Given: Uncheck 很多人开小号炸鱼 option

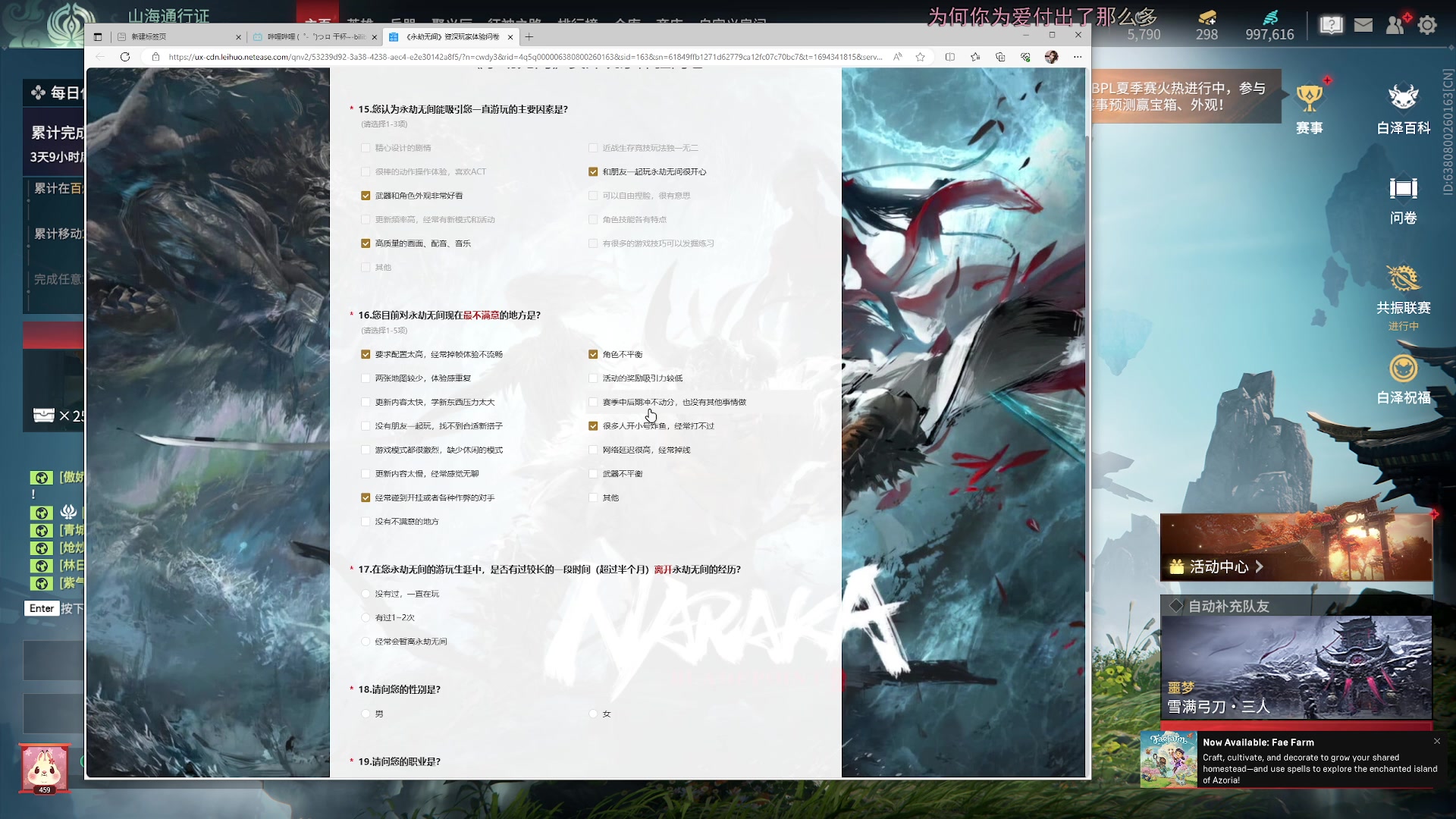Looking at the screenshot, I should pos(593,426).
